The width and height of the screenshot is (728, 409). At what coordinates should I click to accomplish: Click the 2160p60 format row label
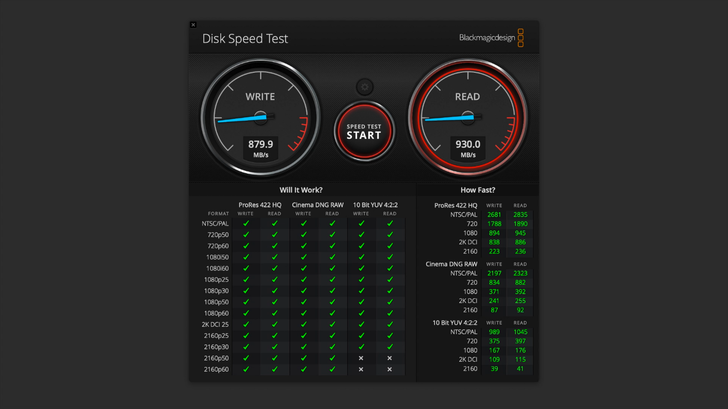(216, 370)
